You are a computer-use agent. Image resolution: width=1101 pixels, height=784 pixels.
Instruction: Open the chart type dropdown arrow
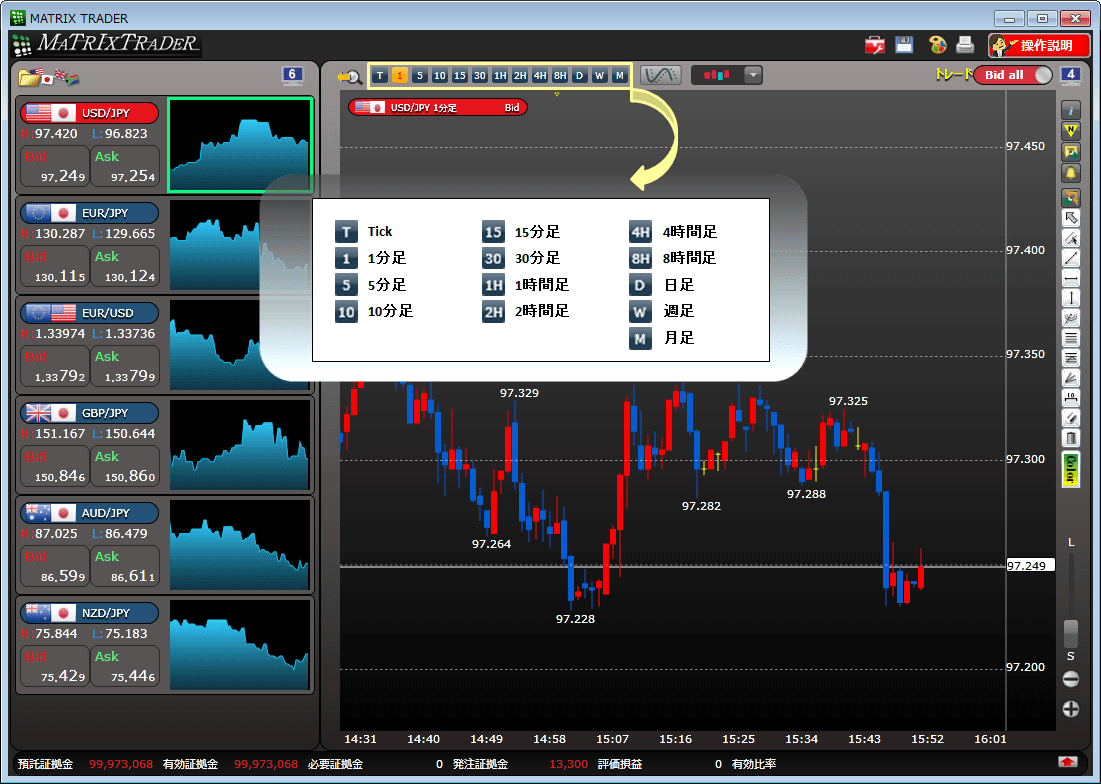pos(753,75)
